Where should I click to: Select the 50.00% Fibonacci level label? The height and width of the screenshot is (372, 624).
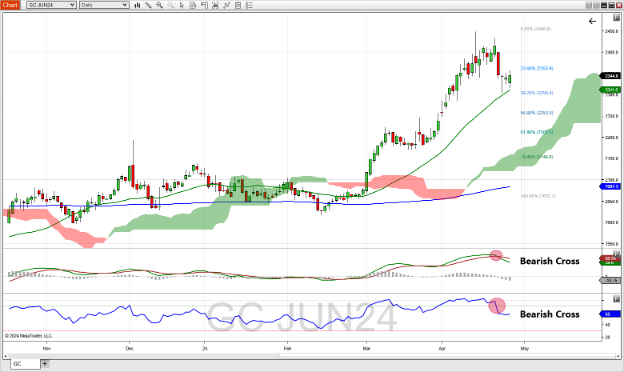[x=537, y=113]
